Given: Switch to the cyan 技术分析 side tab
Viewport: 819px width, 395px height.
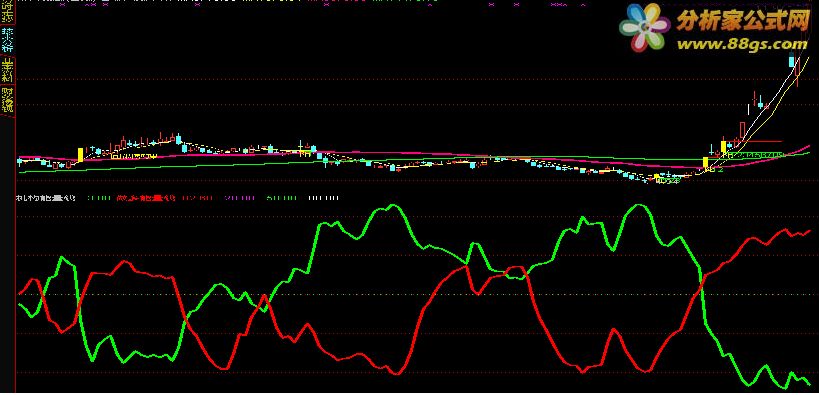Looking at the screenshot, I should 7,40.
